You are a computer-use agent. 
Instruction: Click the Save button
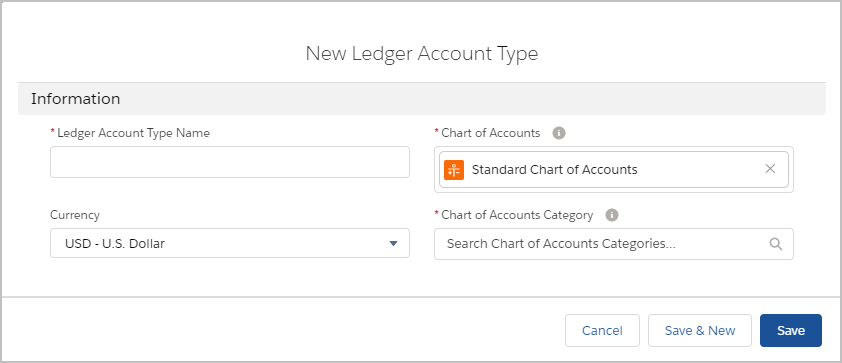(x=790, y=331)
